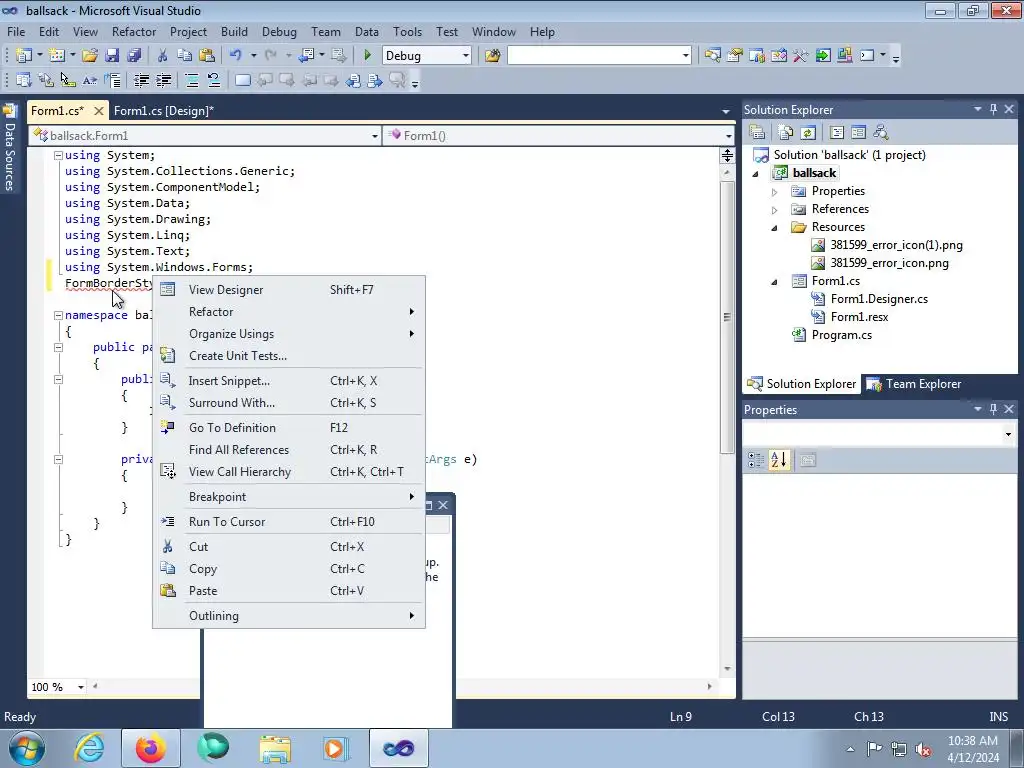Click the Refresh icon in Solution Explorer

tap(808, 133)
